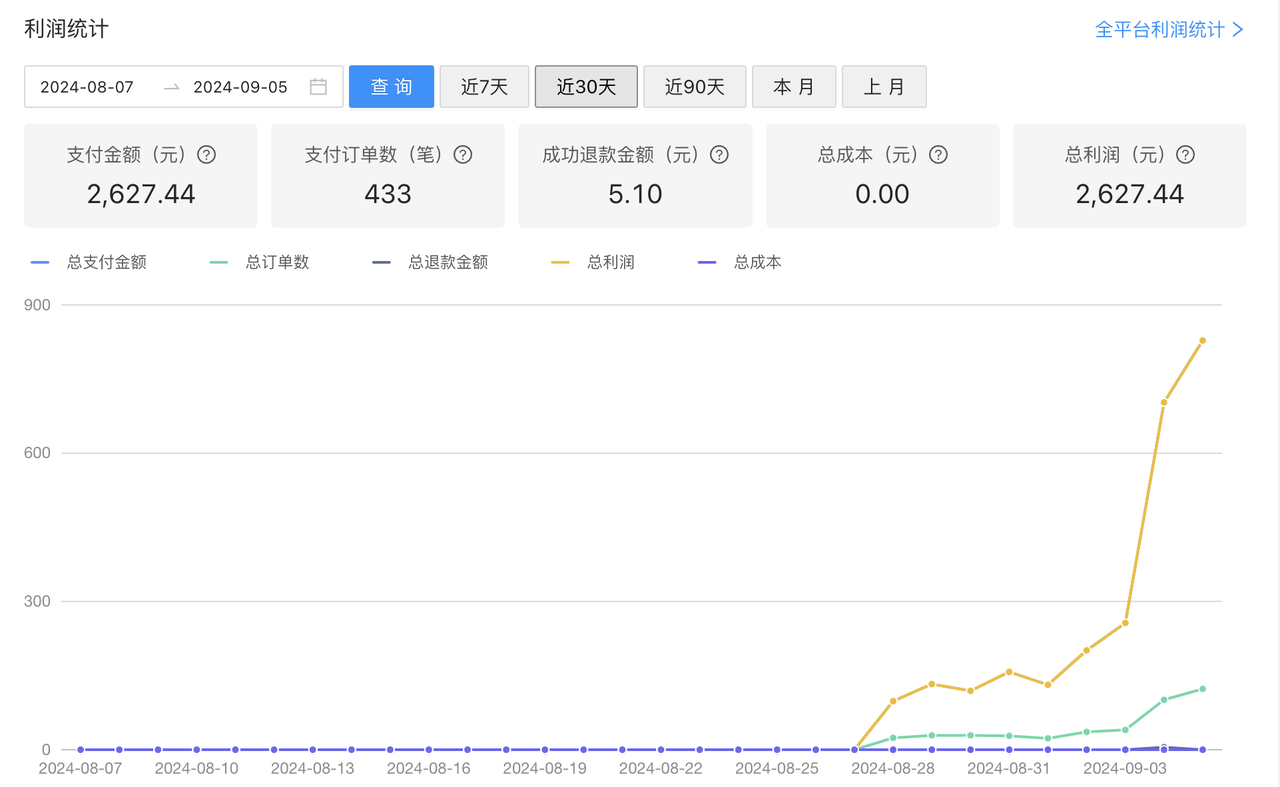
Task: Click help icon next to 总成本（元）
Action: tap(938, 155)
